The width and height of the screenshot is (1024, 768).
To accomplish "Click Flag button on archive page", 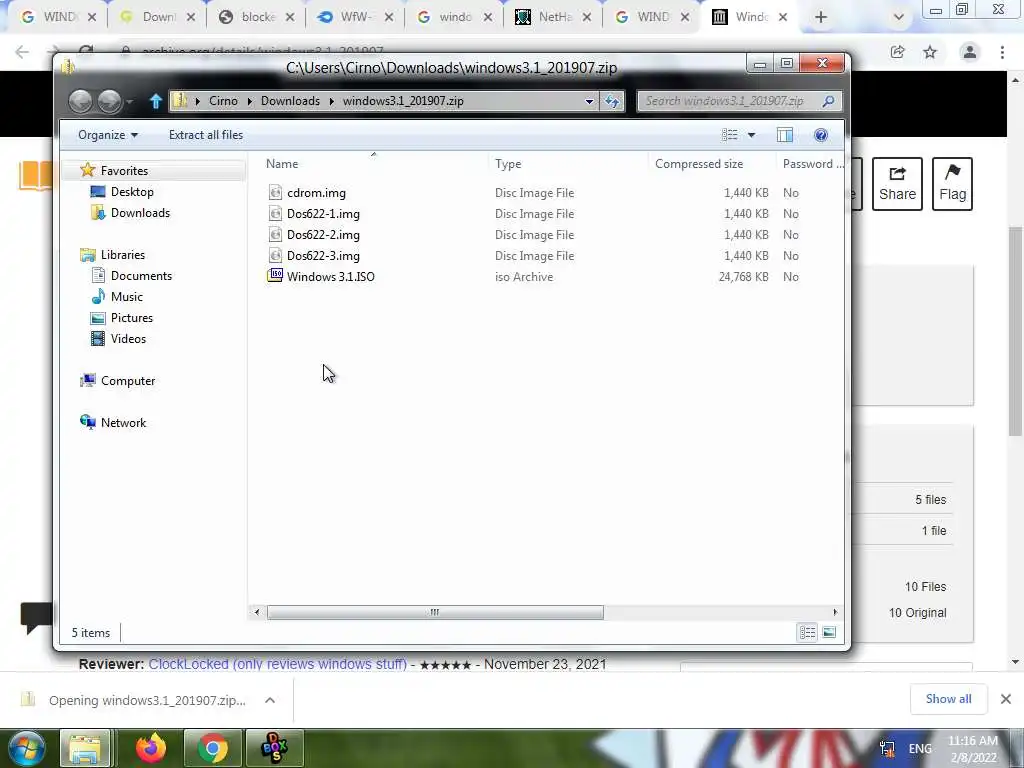I will point(952,184).
